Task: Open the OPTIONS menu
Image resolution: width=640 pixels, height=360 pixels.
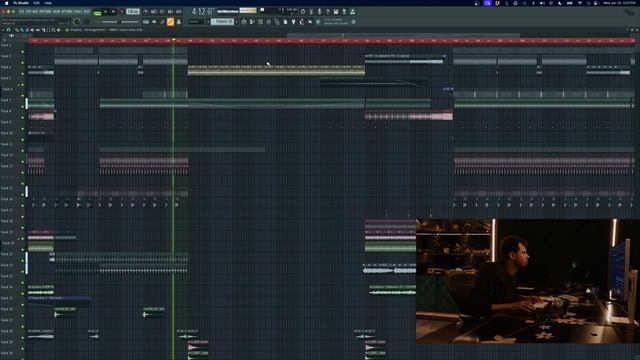Action: [67, 12]
